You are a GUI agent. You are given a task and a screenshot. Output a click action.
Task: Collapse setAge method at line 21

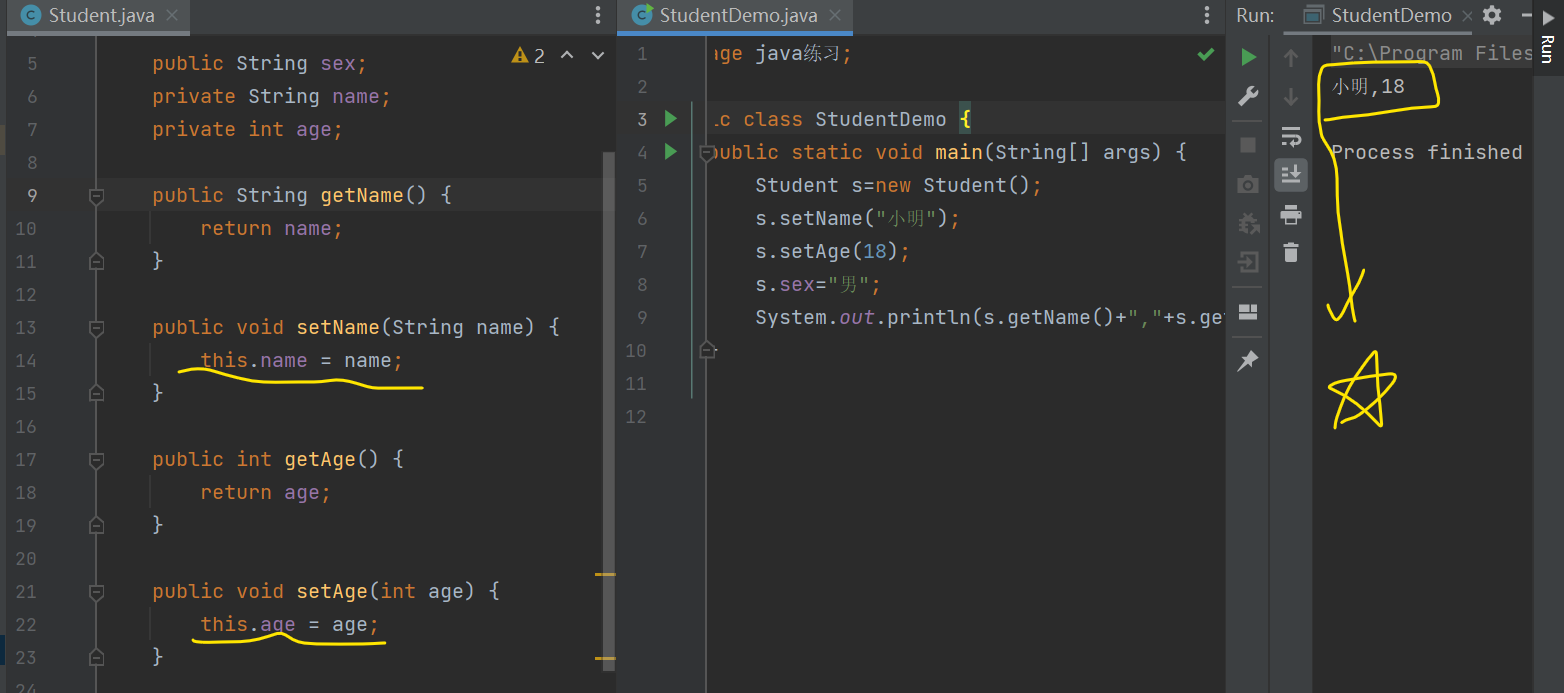click(97, 592)
